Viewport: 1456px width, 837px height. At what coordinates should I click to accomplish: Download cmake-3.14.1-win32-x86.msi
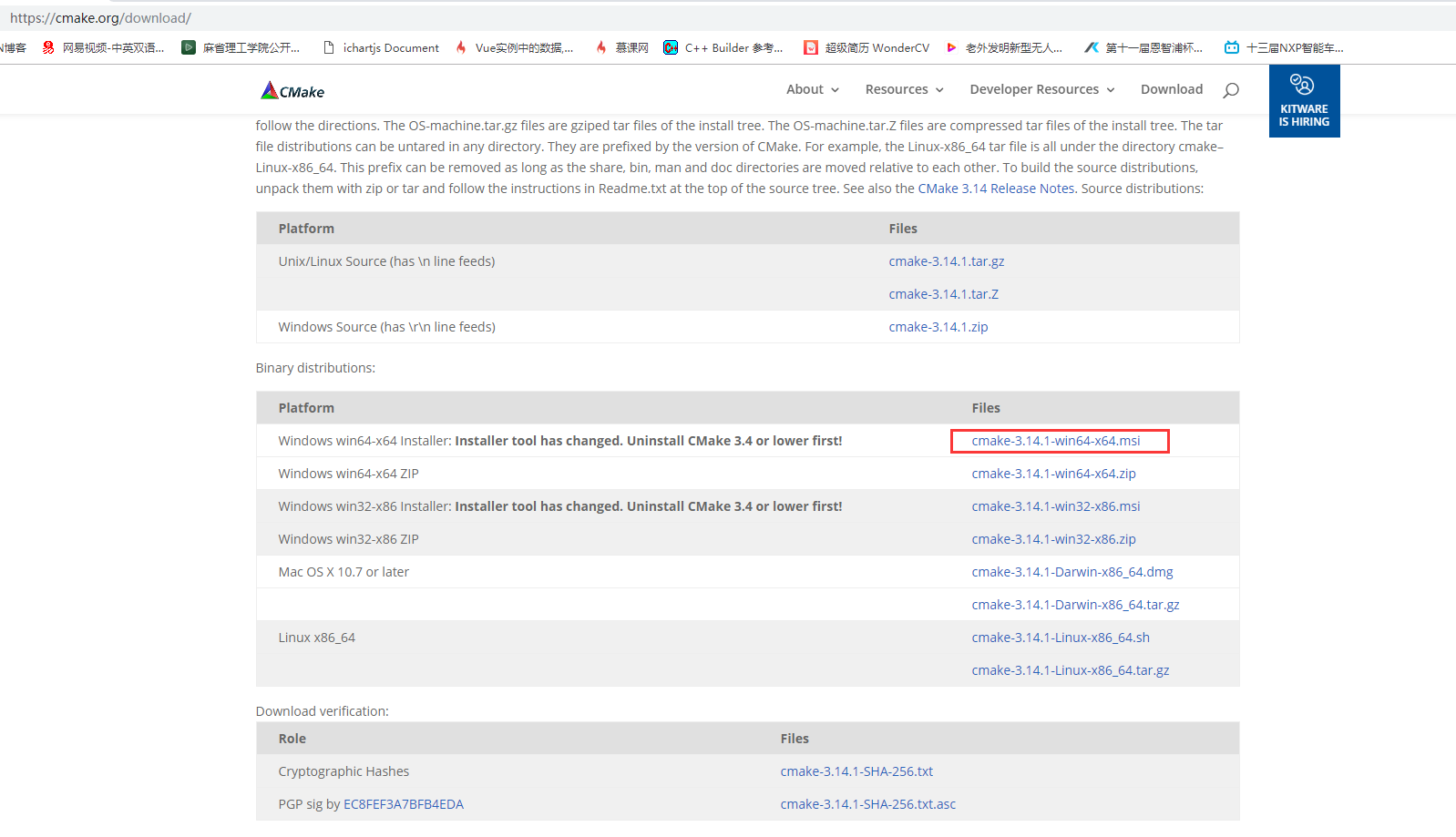[1056, 506]
